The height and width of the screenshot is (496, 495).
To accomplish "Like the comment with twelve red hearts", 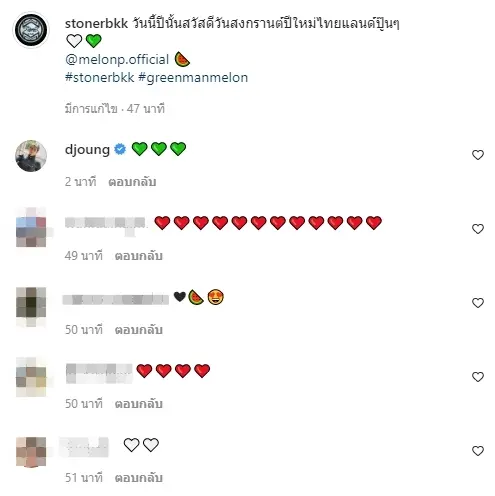I will (x=478, y=229).
